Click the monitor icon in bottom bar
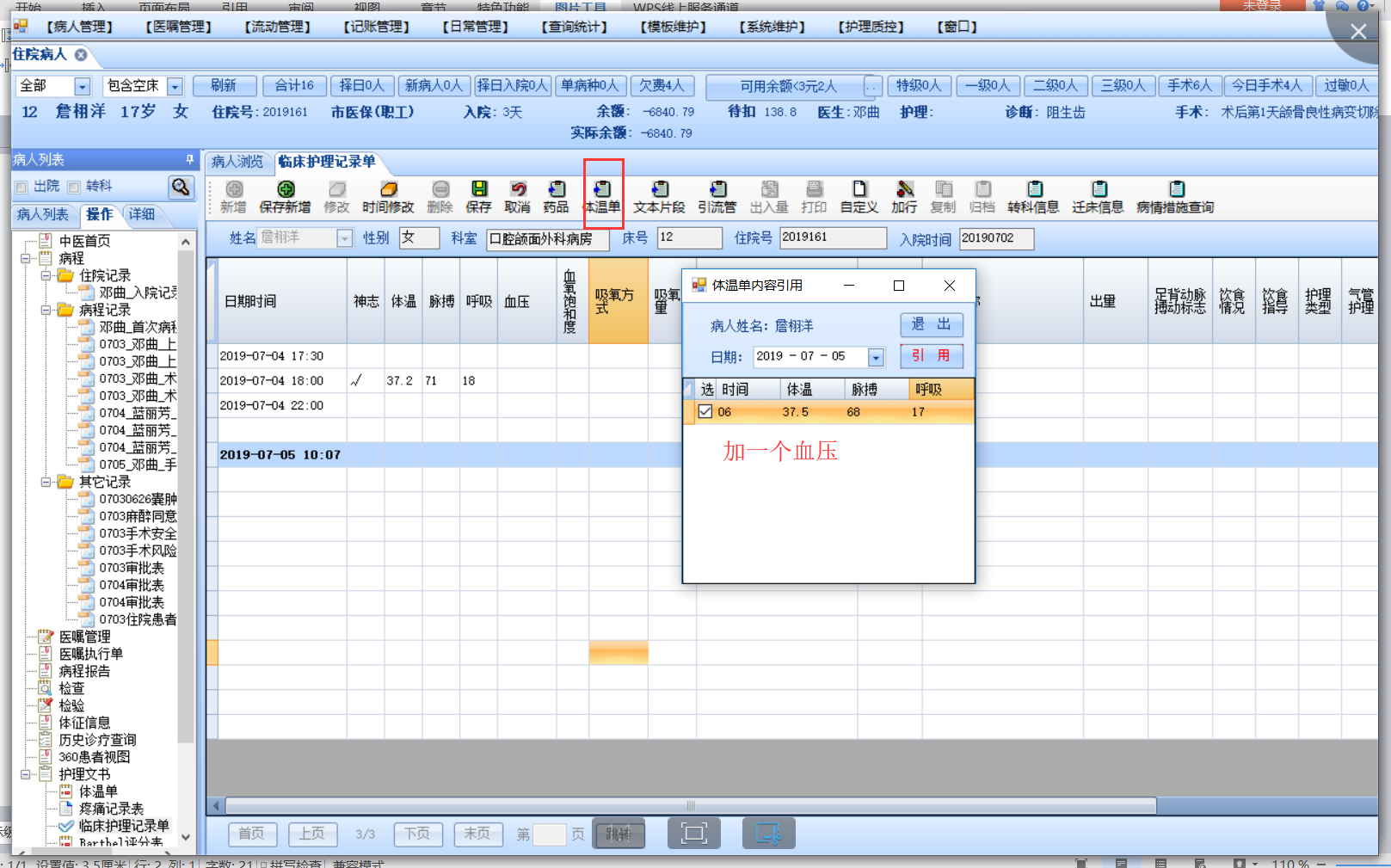Screen dimensions: 1391x868 coord(769,833)
